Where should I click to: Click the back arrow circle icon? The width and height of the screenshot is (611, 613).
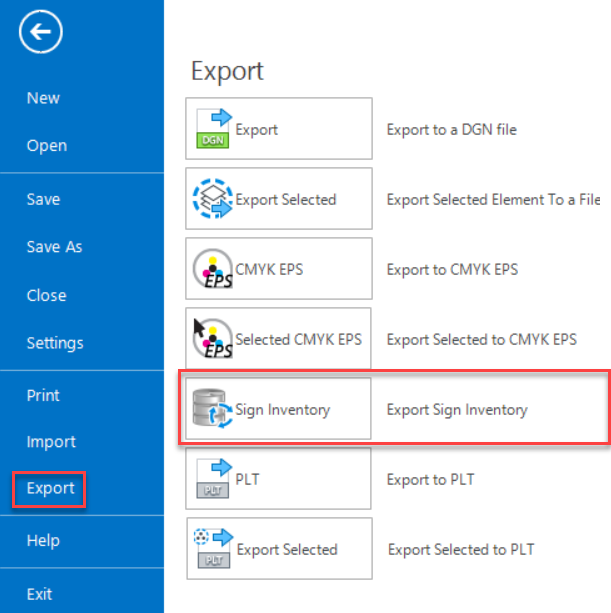coord(41,32)
